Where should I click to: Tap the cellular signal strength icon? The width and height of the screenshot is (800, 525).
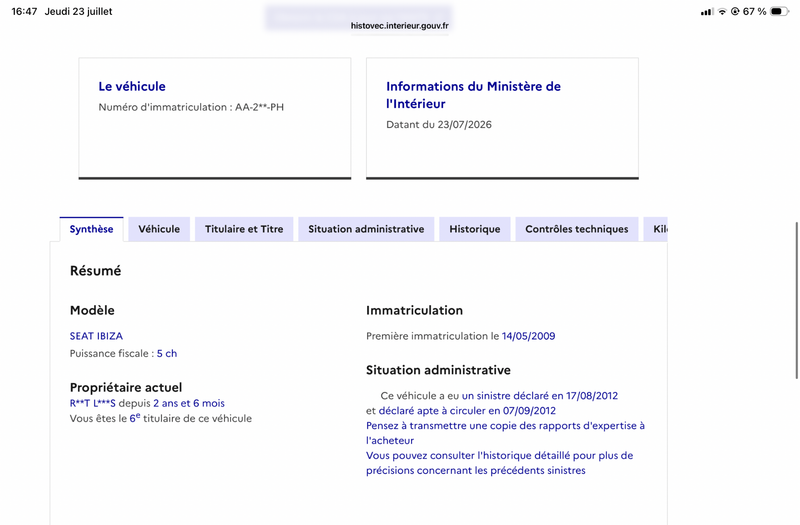tap(707, 12)
